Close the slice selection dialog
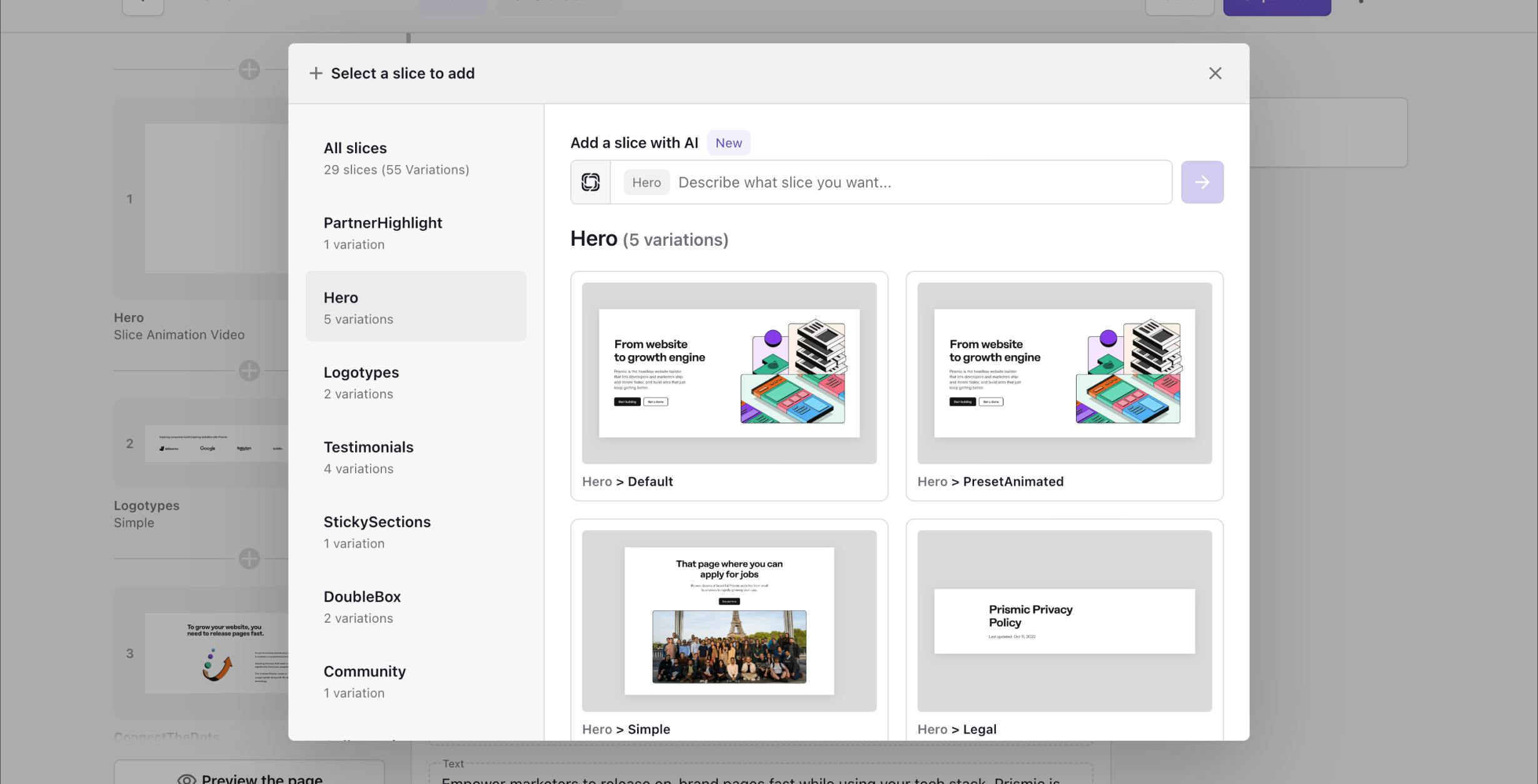 [x=1215, y=73]
